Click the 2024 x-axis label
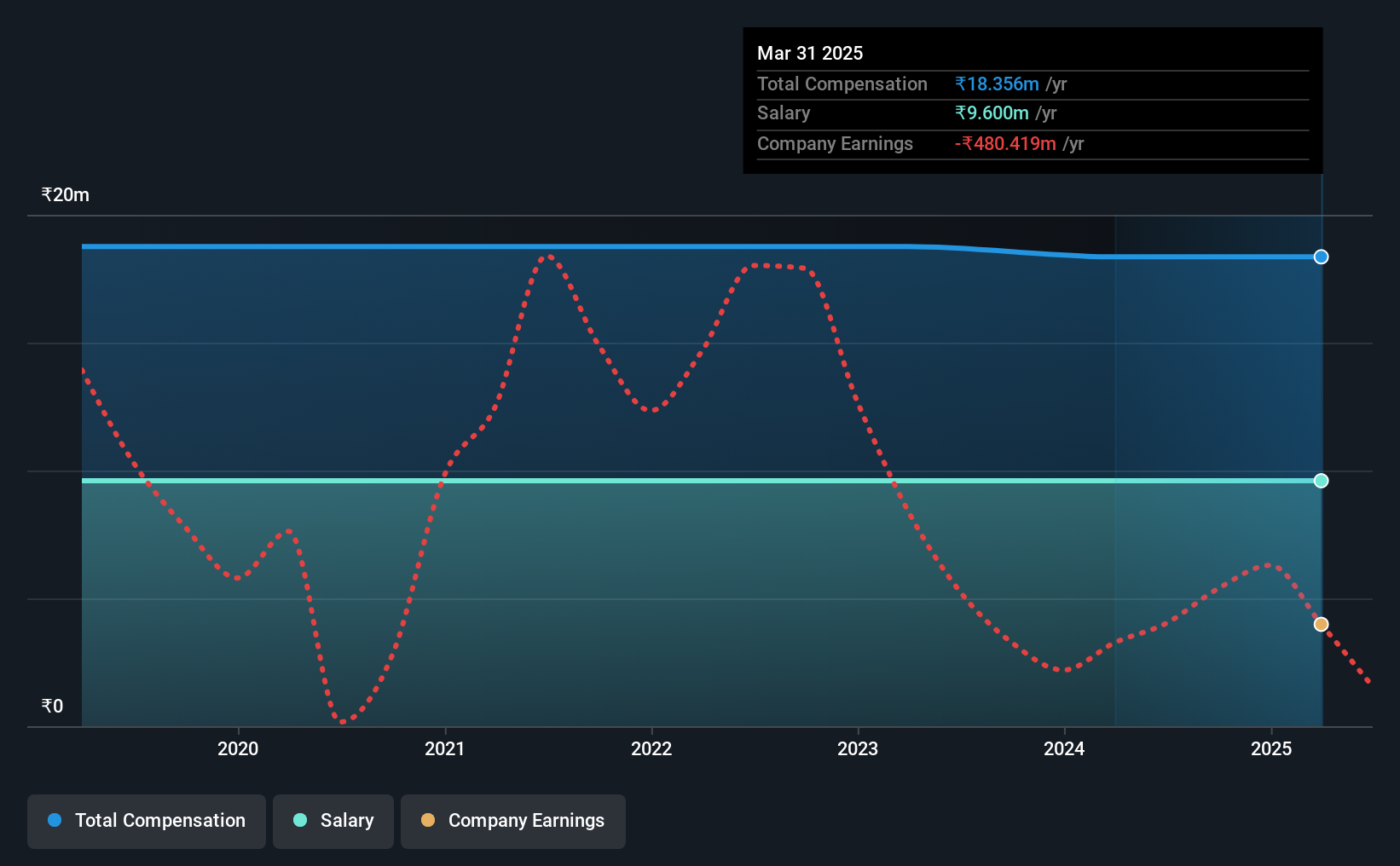Screen dimensions: 1400x866 point(1064,748)
